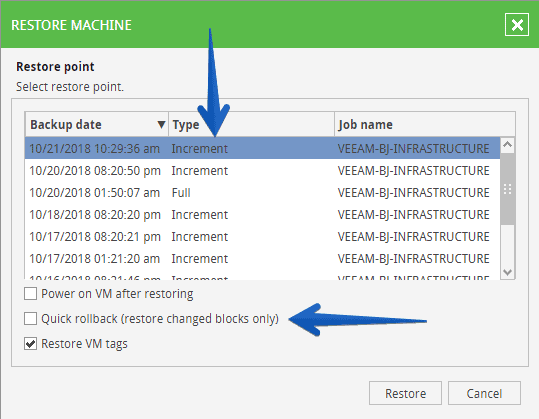Click the Backup date sort arrow
The height and width of the screenshot is (419, 539).
click(161, 124)
